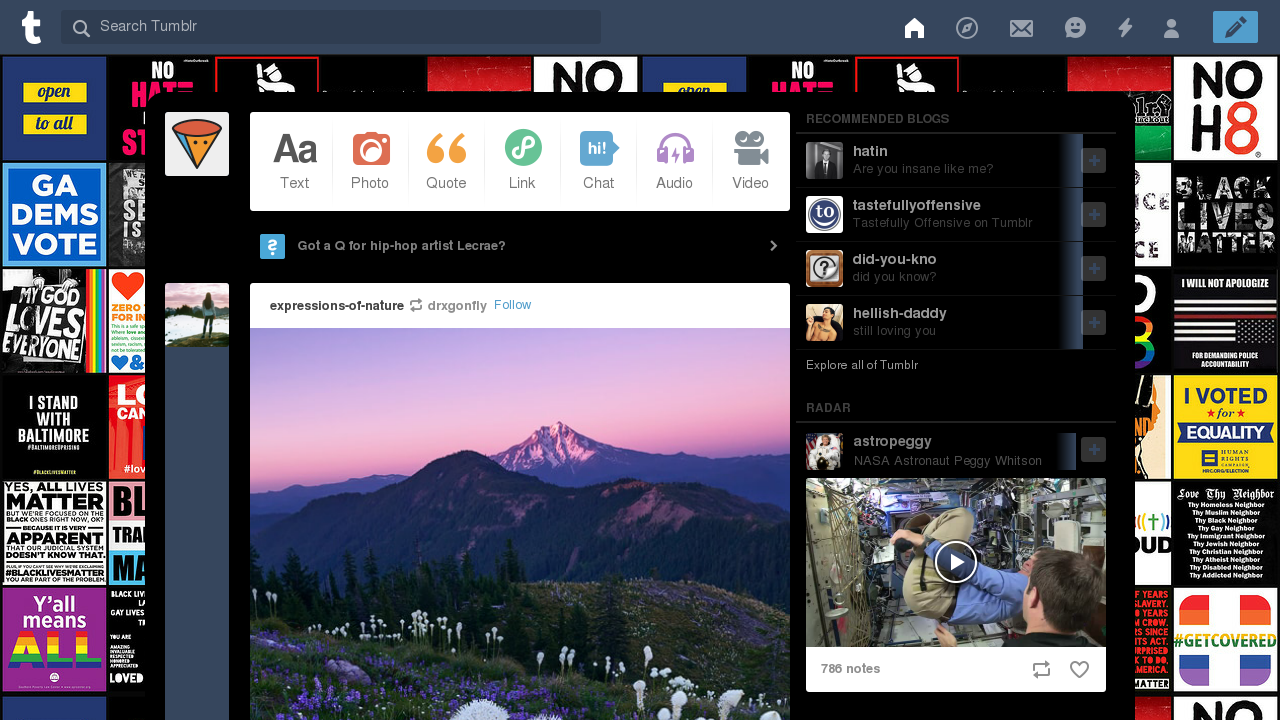Click the Tumblr logo icon
Viewport: 1280px width, 720px height.
tap(32, 27)
